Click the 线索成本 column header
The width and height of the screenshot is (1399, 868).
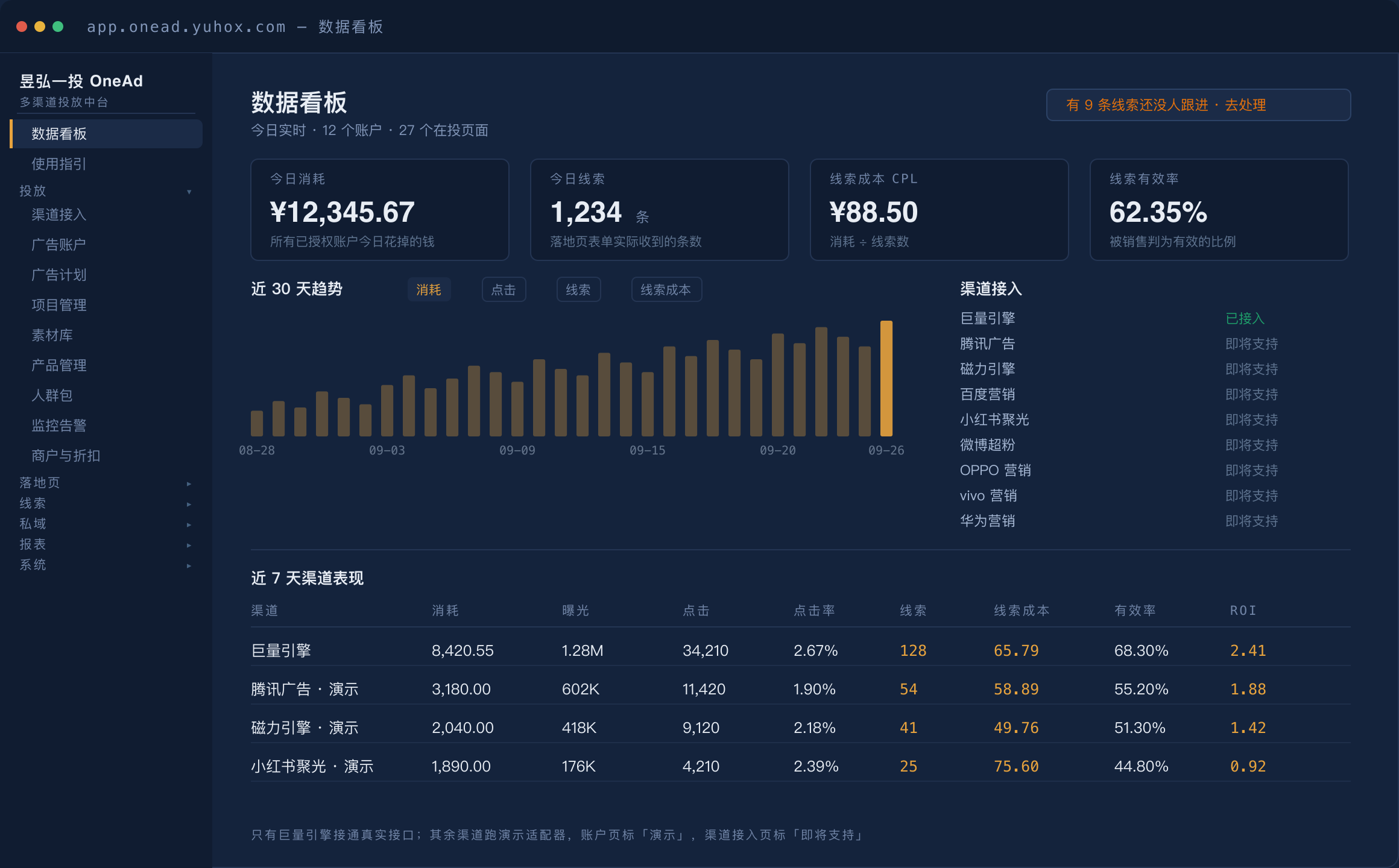coord(1022,611)
